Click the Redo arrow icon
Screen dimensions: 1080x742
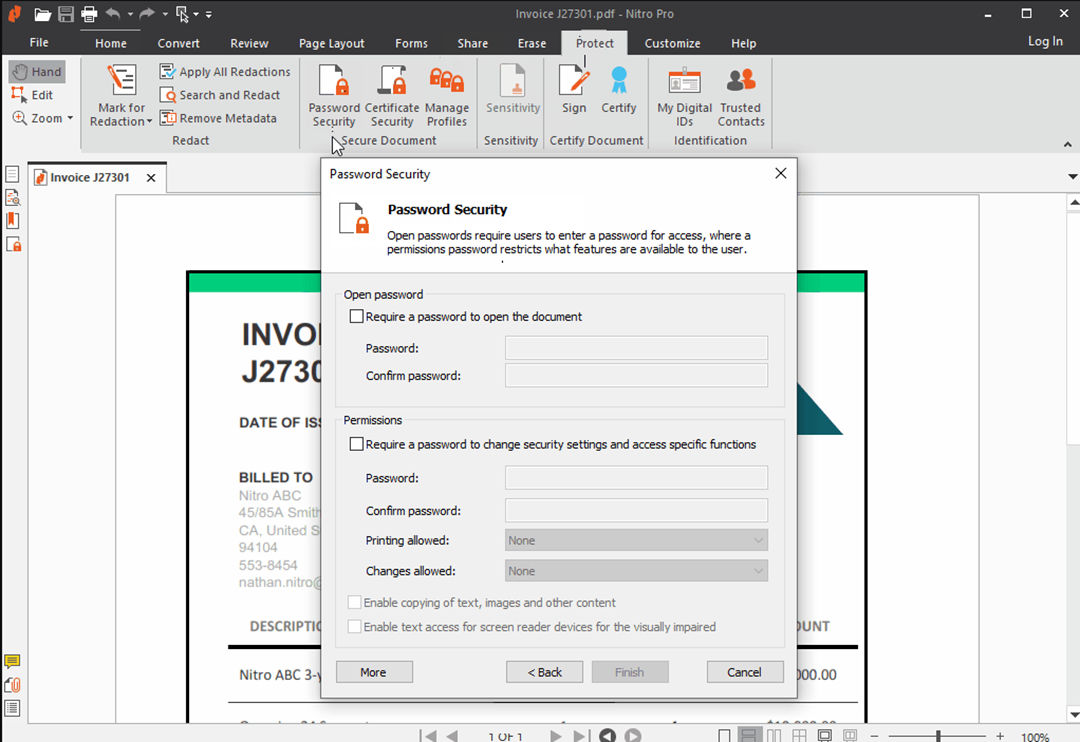coord(147,14)
